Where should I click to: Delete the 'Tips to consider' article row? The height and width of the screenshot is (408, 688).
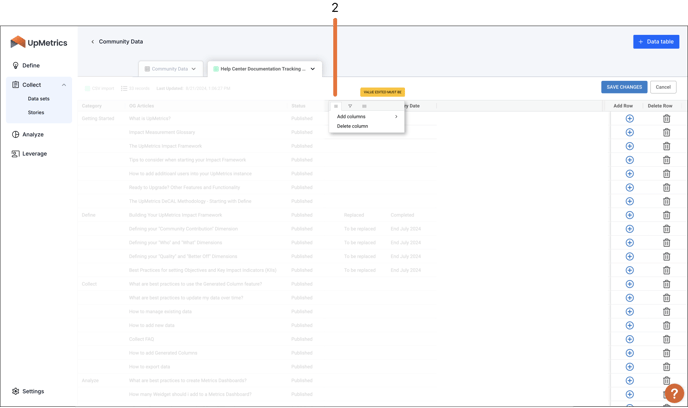point(666,160)
